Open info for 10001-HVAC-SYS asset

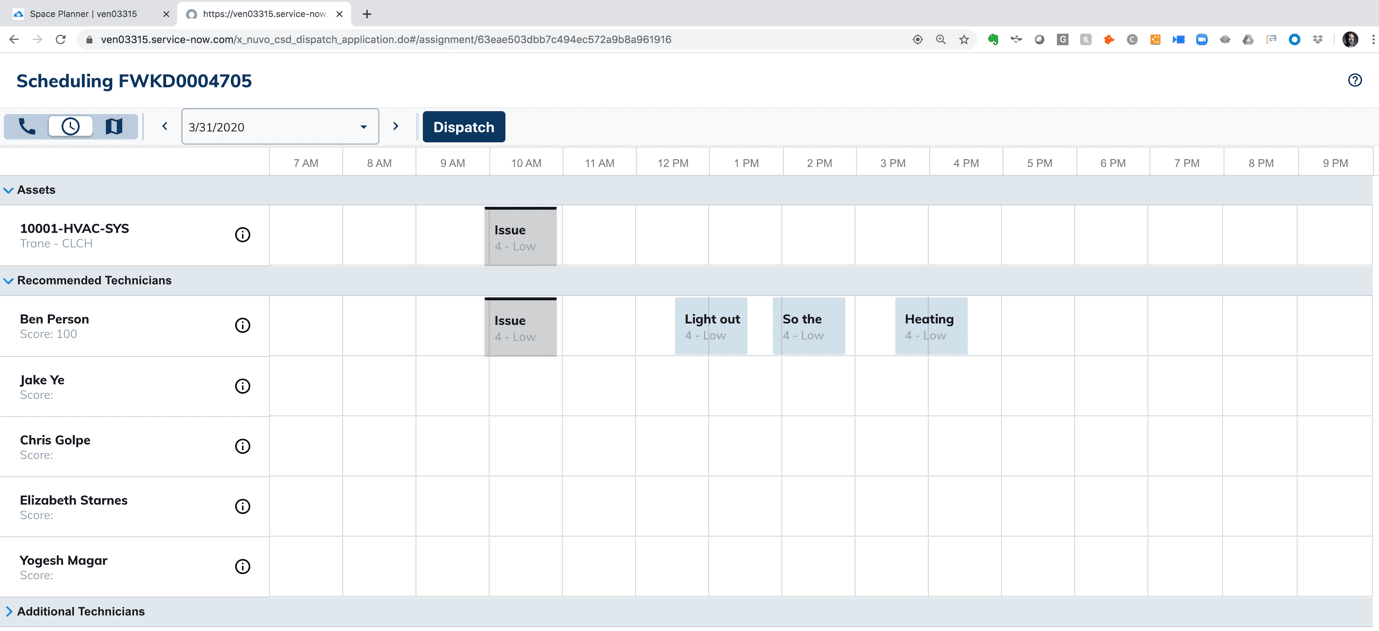[x=242, y=235]
